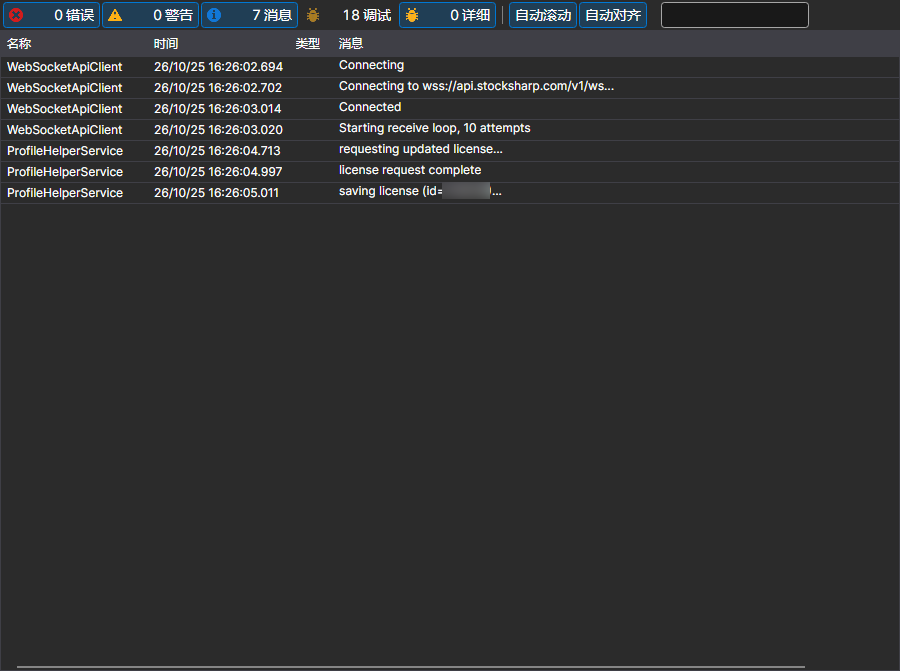This screenshot has height=671, width=900.
Task: Select the 'license request complete' message
Action: coord(410,170)
